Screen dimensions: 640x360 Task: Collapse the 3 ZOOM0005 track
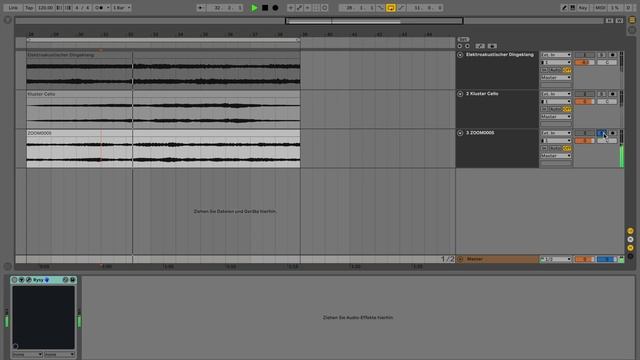460,133
